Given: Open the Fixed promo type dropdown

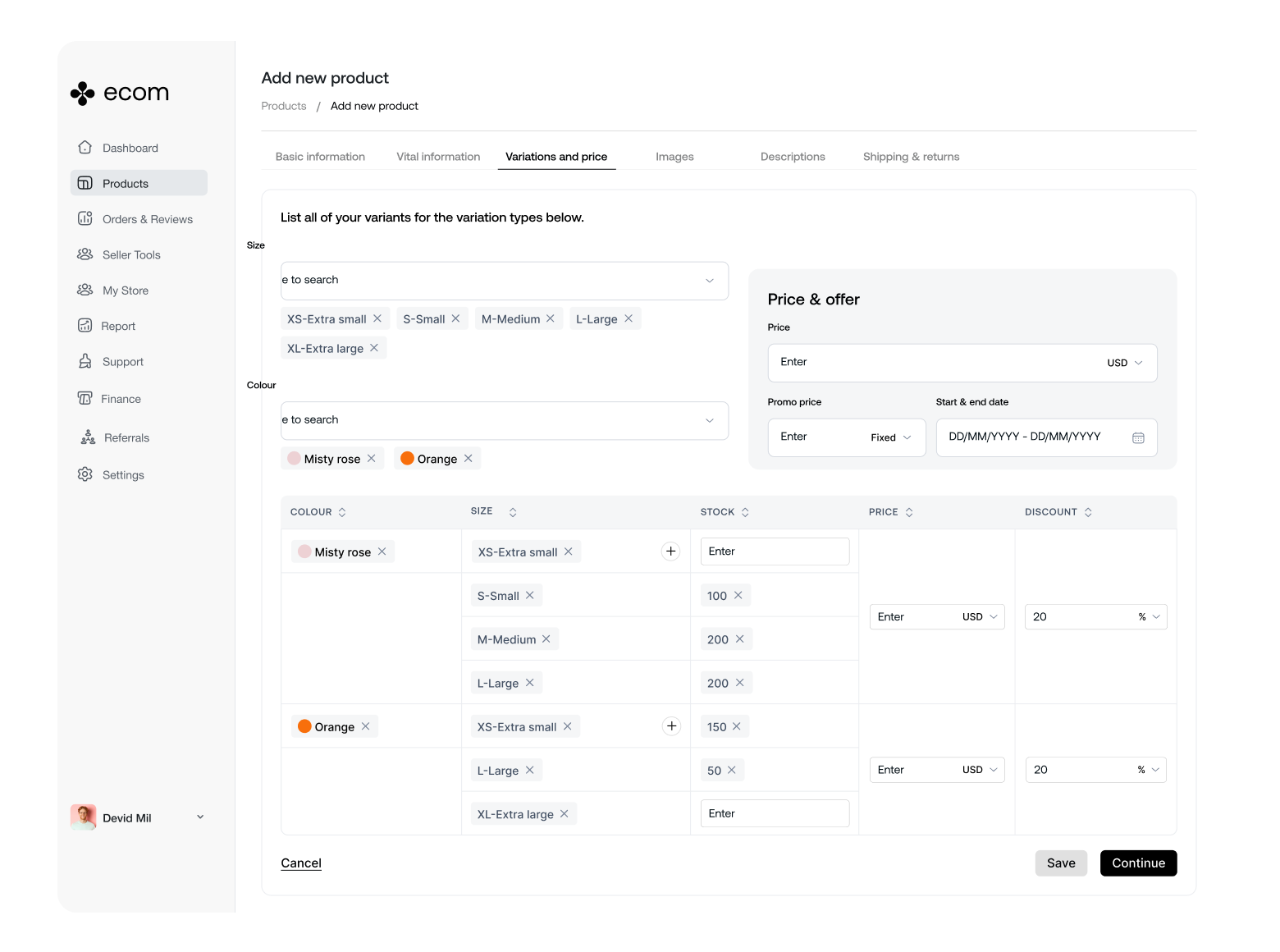Looking at the screenshot, I should point(891,437).
